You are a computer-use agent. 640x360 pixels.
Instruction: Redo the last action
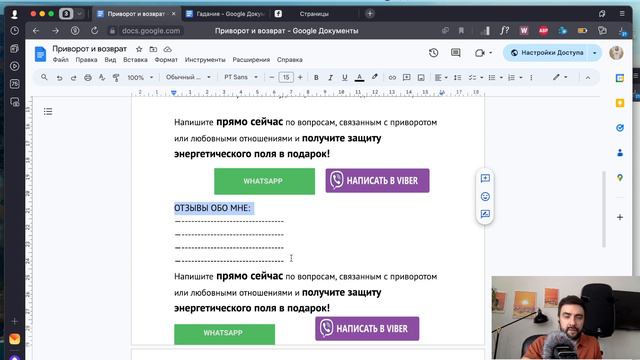coord(73,78)
